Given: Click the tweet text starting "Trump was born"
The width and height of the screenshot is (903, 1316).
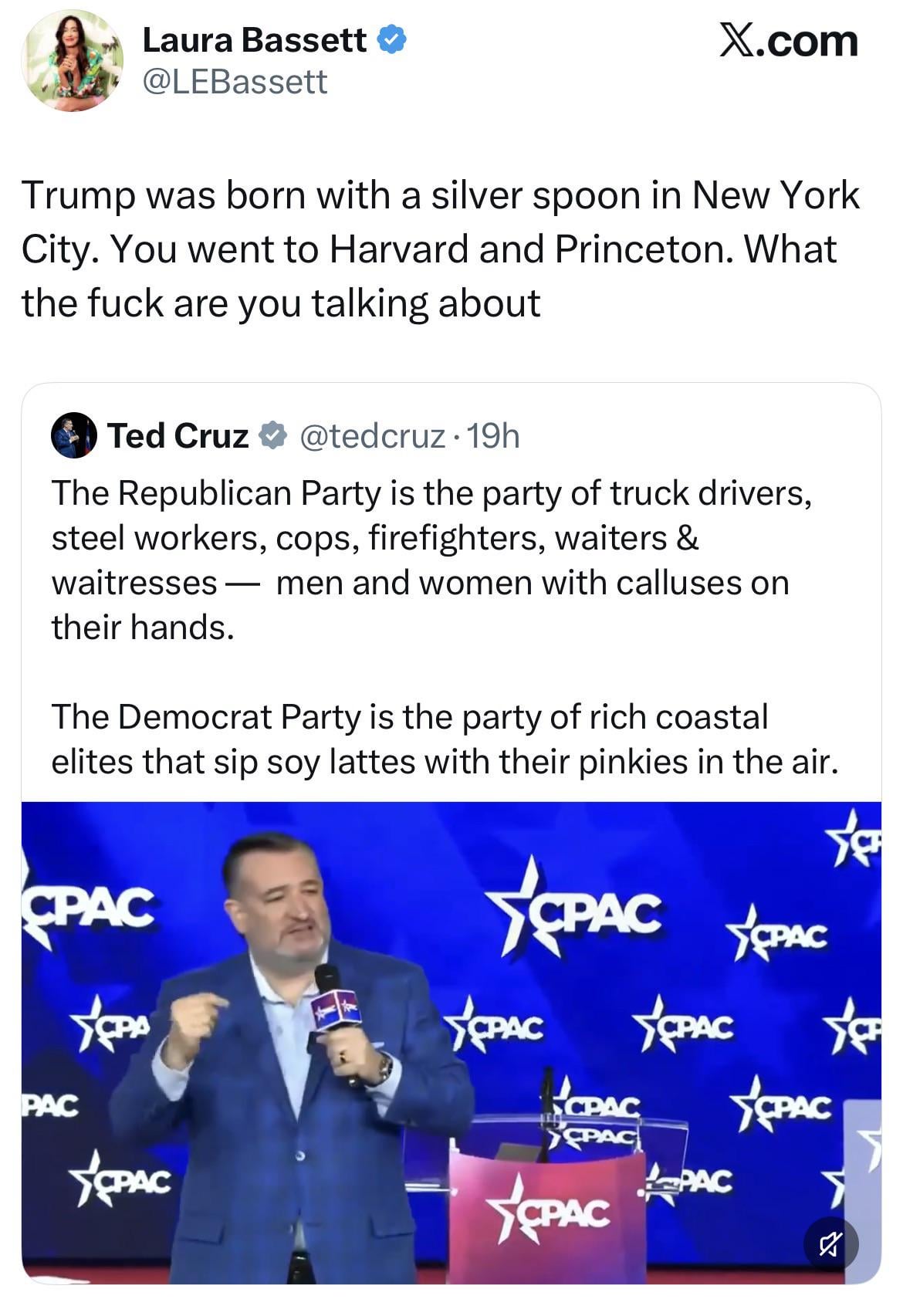Looking at the screenshot, I should [x=440, y=249].
